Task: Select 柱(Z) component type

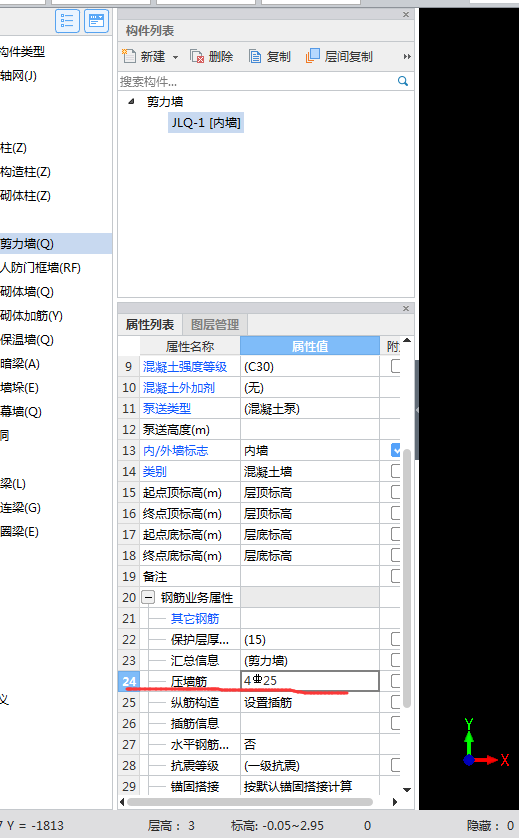Action: (x=13, y=148)
